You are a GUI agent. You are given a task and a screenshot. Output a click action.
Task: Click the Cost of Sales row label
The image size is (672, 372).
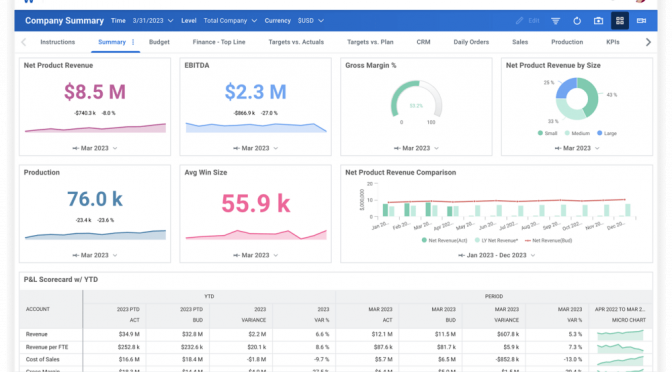point(42,360)
